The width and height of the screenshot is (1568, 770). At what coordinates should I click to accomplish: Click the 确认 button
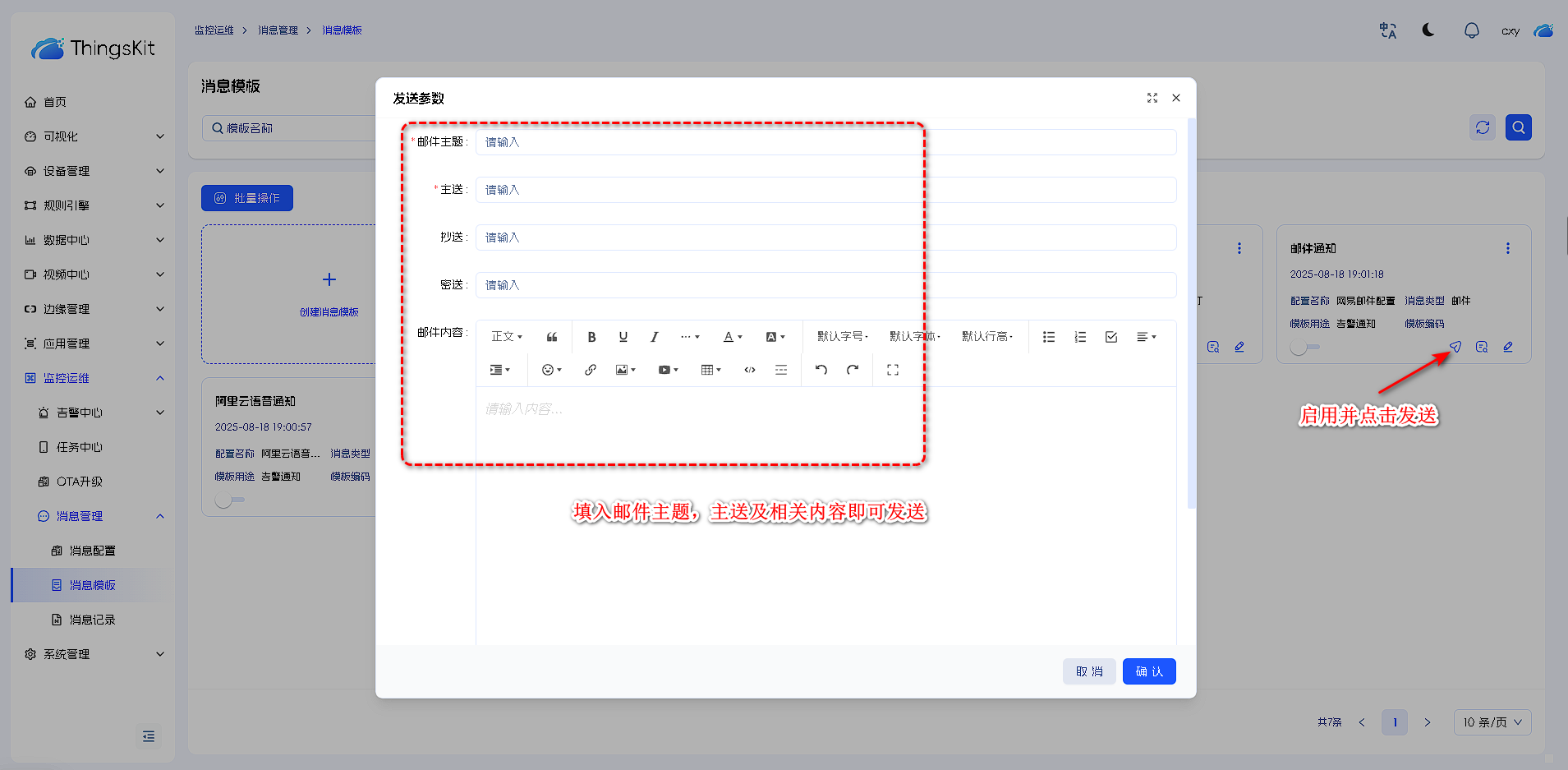point(1148,671)
